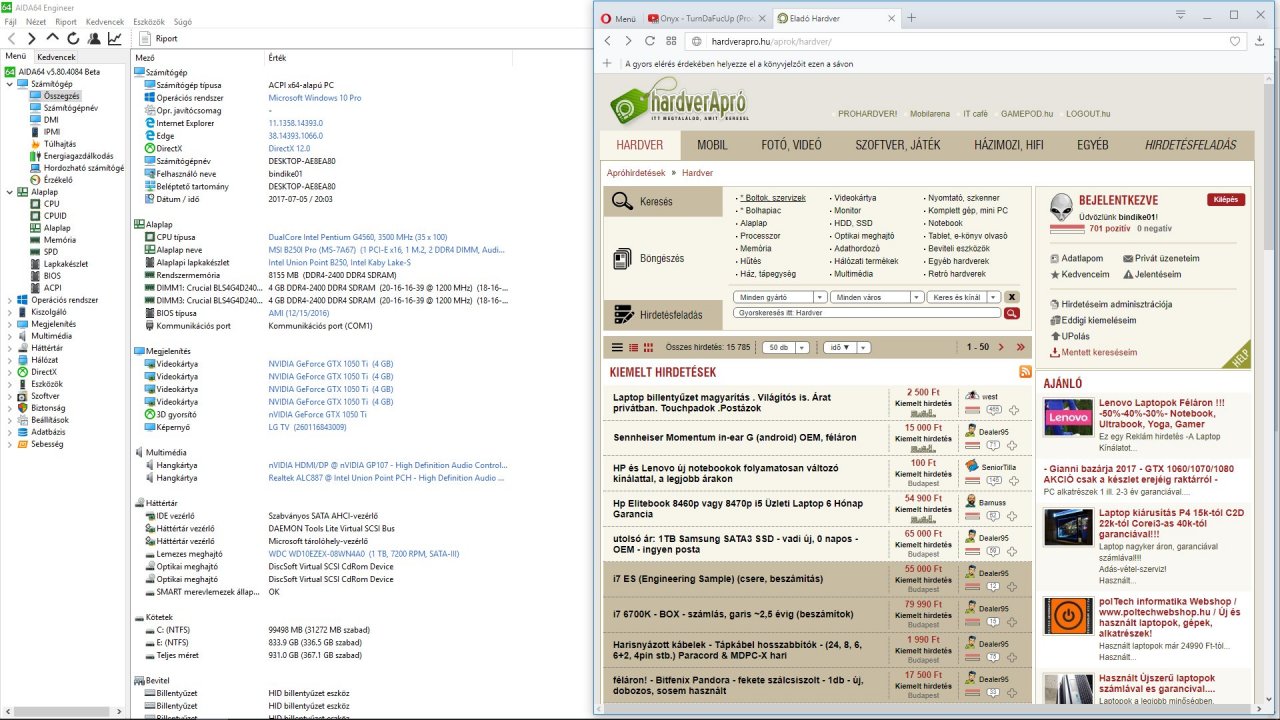1280x720 pixels.
Task: Click the Kilépés logout button
Action: pos(1226,200)
